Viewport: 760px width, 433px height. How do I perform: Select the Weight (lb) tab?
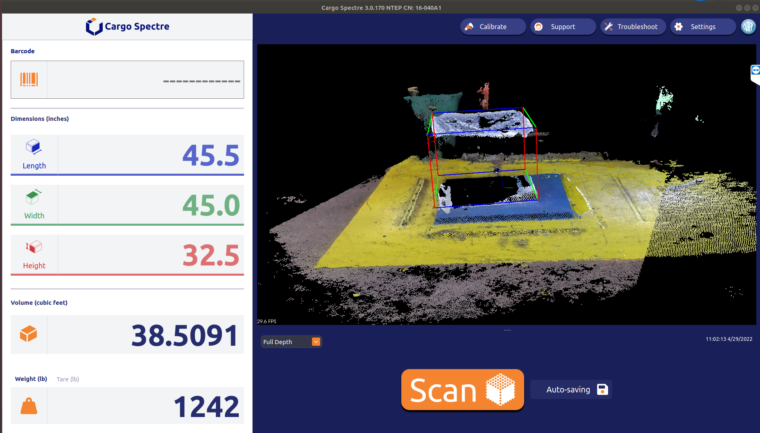31,379
